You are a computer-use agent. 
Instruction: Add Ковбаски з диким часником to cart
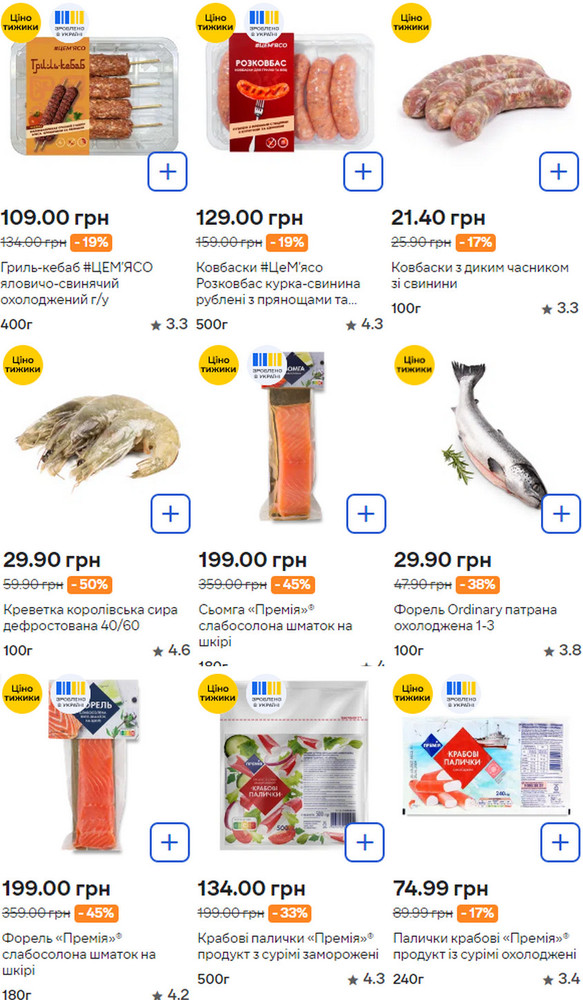(x=559, y=172)
